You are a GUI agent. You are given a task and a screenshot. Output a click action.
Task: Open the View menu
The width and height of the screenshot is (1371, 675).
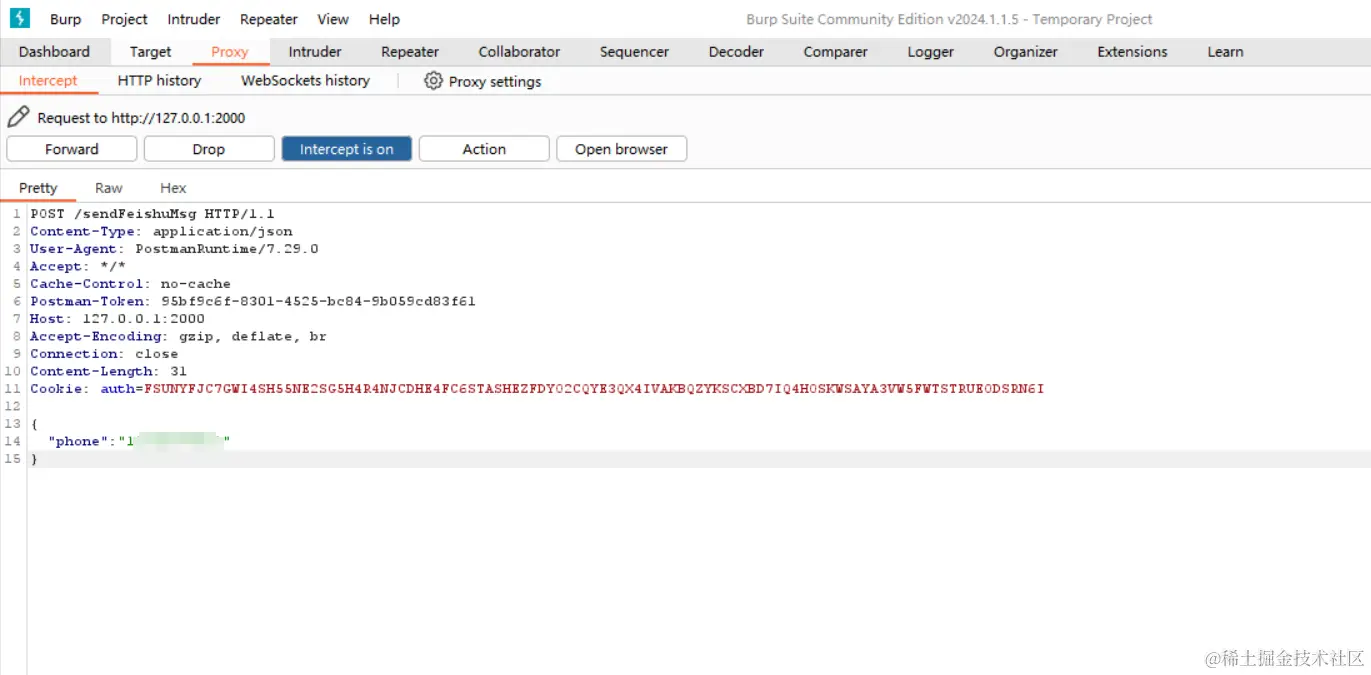[x=333, y=19]
